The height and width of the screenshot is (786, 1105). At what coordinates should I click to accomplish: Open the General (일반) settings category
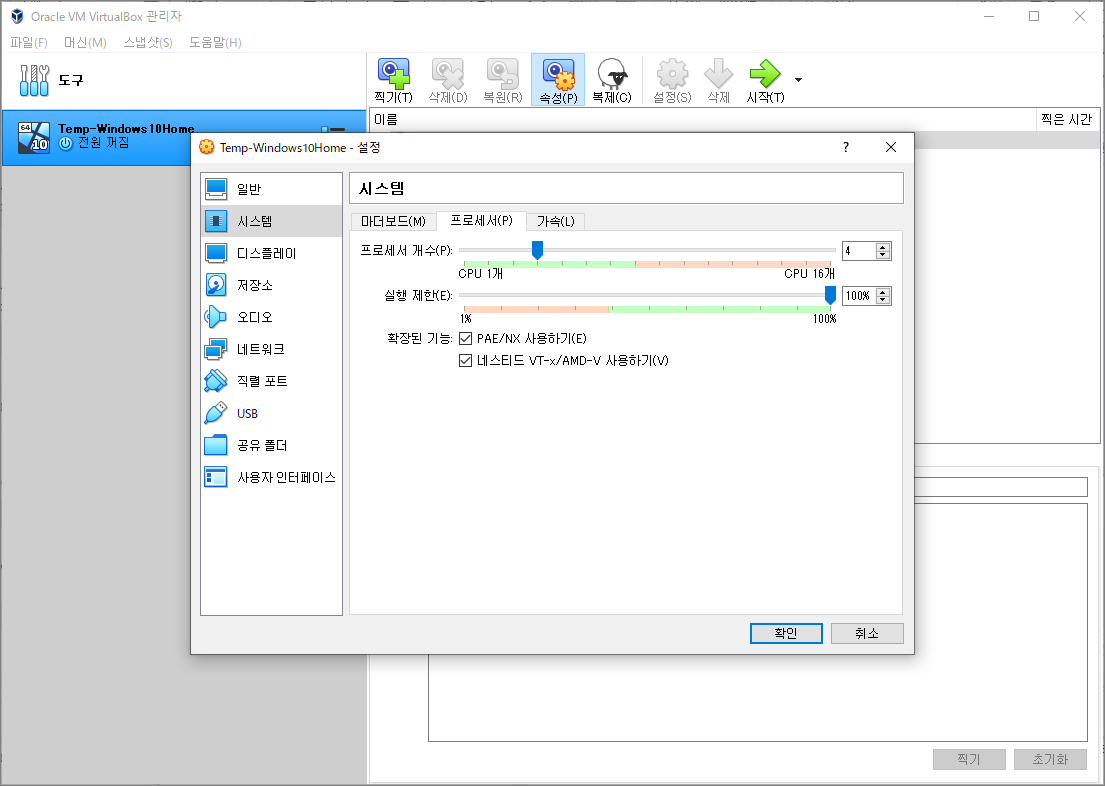[x=271, y=189]
